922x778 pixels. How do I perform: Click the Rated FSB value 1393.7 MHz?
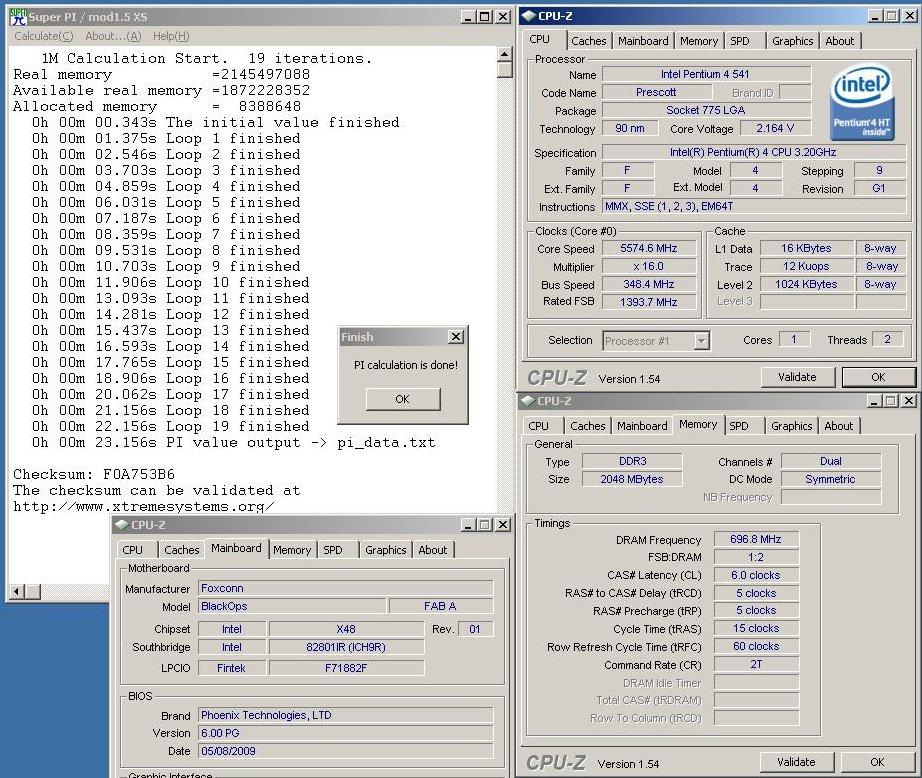[649, 302]
